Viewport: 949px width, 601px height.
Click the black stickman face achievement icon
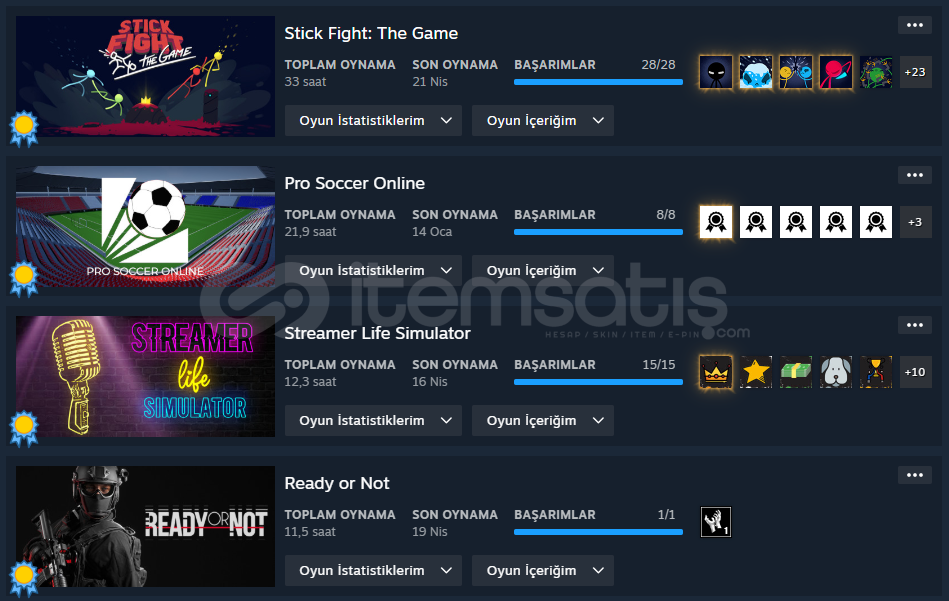point(716,72)
